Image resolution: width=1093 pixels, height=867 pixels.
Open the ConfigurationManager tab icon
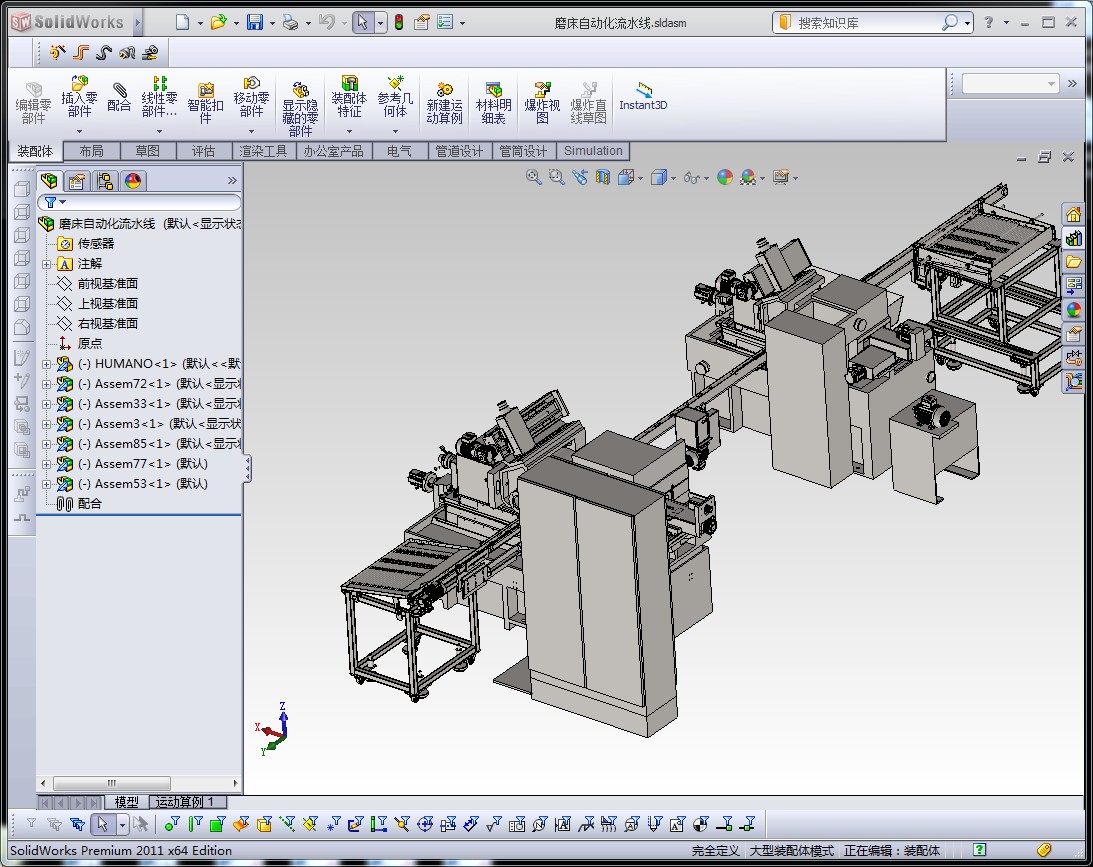tap(105, 181)
